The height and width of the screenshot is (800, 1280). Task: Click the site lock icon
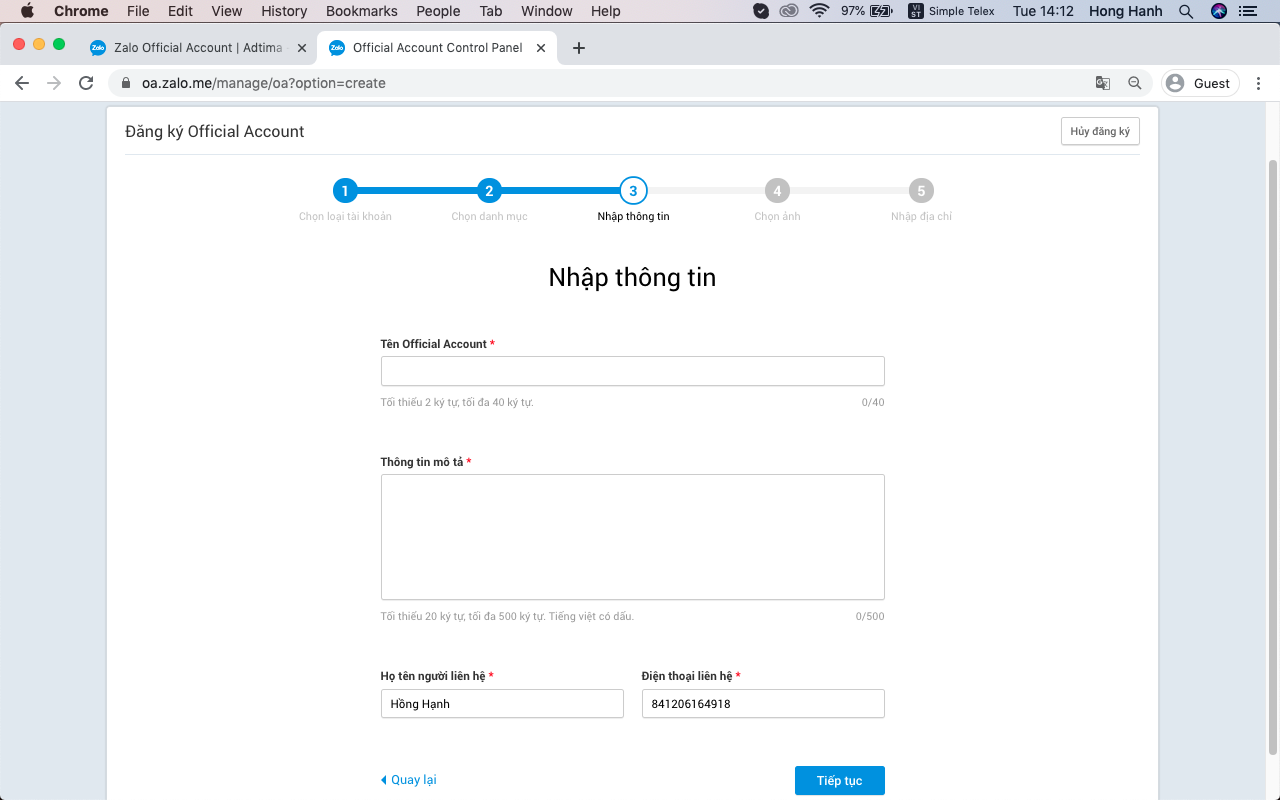click(x=126, y=83)
